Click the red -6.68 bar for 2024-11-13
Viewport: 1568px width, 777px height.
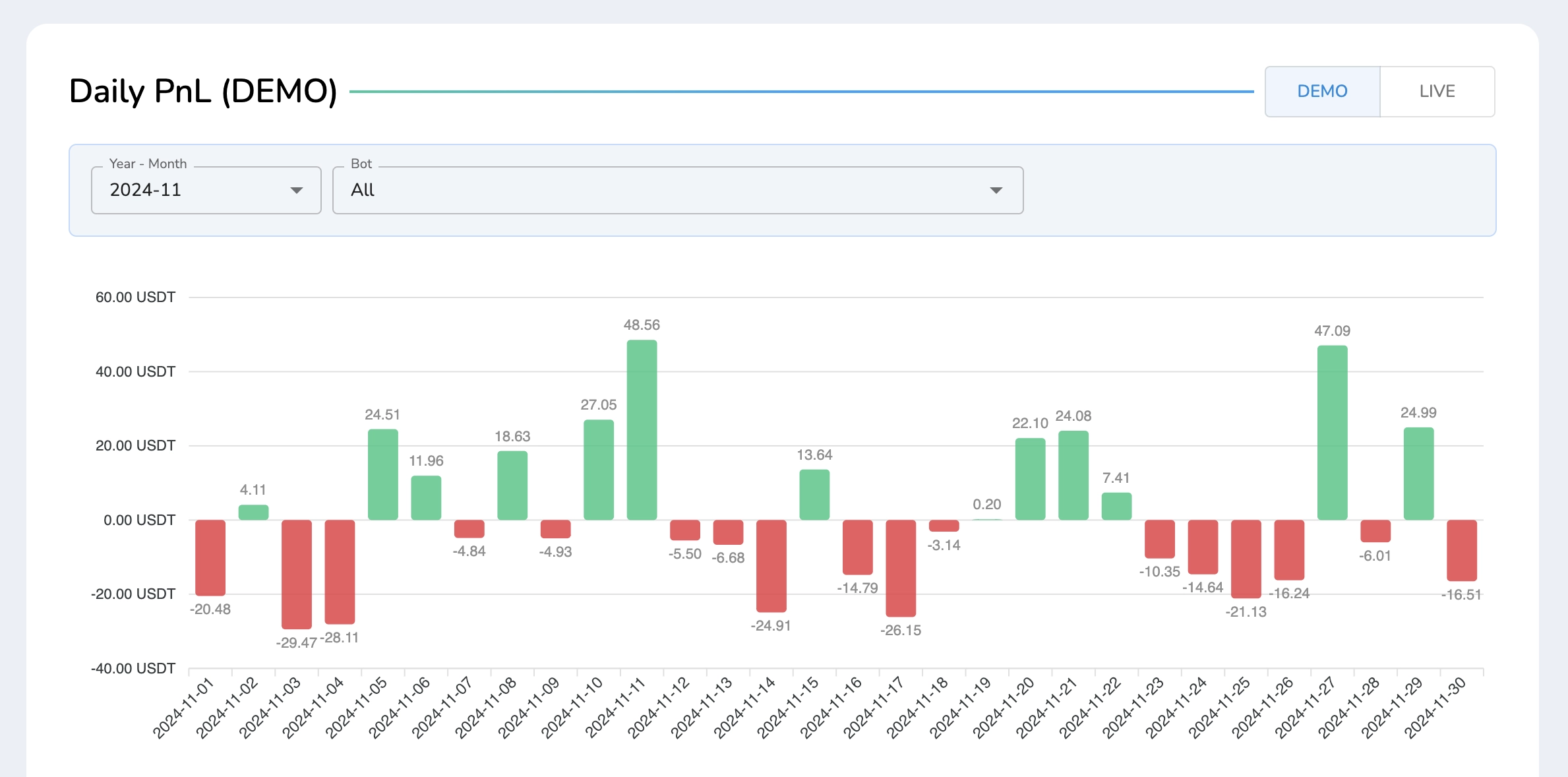click(728, 532)
